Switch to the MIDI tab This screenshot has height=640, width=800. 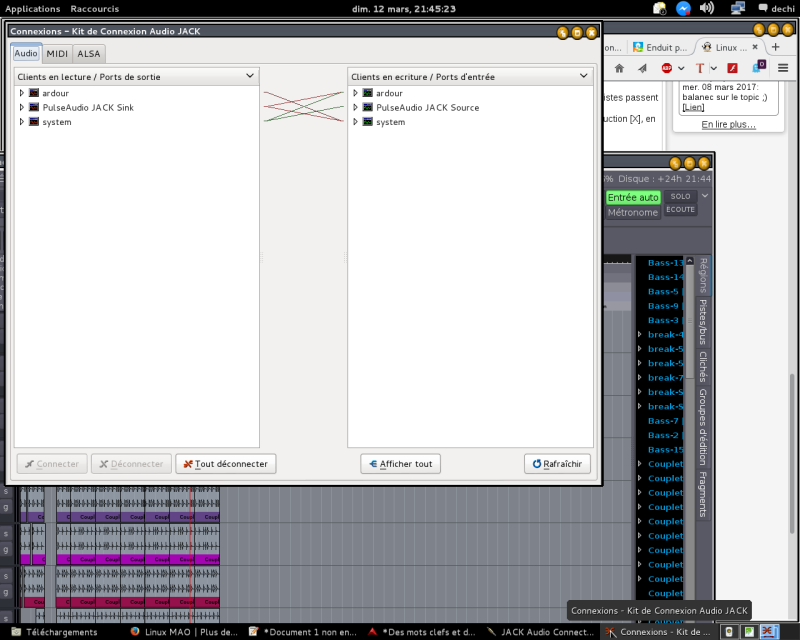[x=57, y=53]
